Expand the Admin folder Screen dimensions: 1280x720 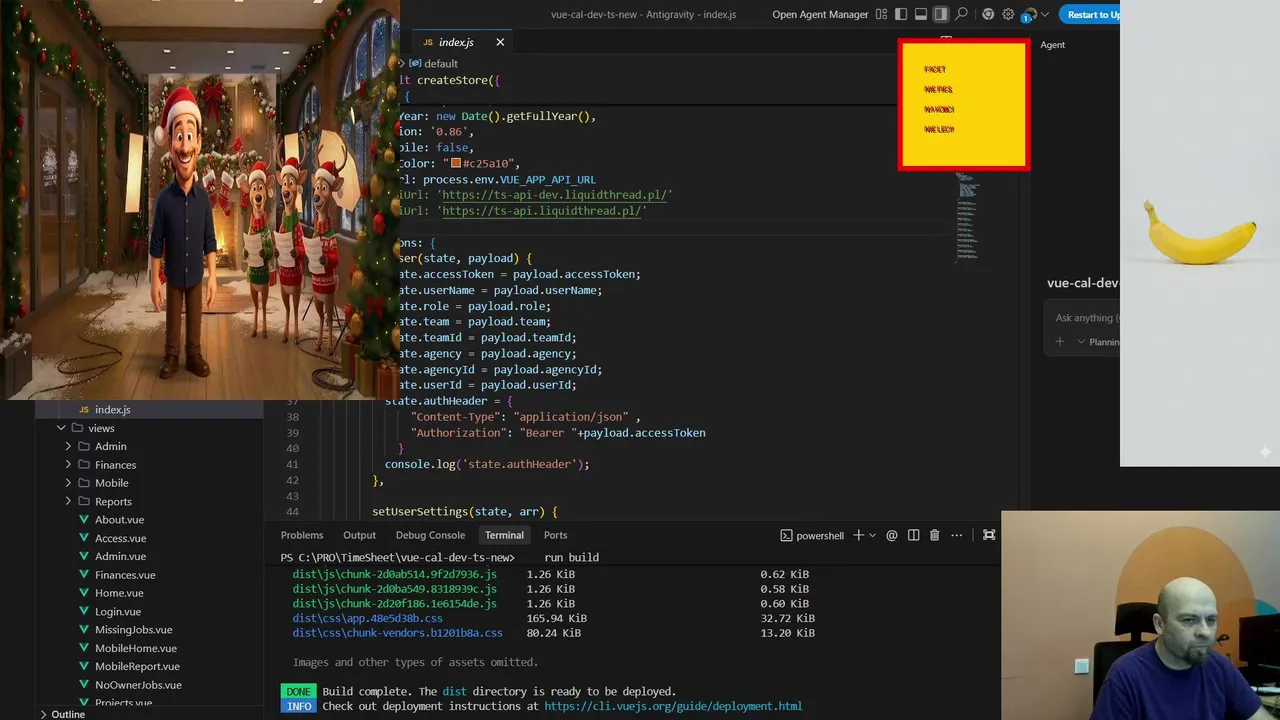(x=150, y=446)
